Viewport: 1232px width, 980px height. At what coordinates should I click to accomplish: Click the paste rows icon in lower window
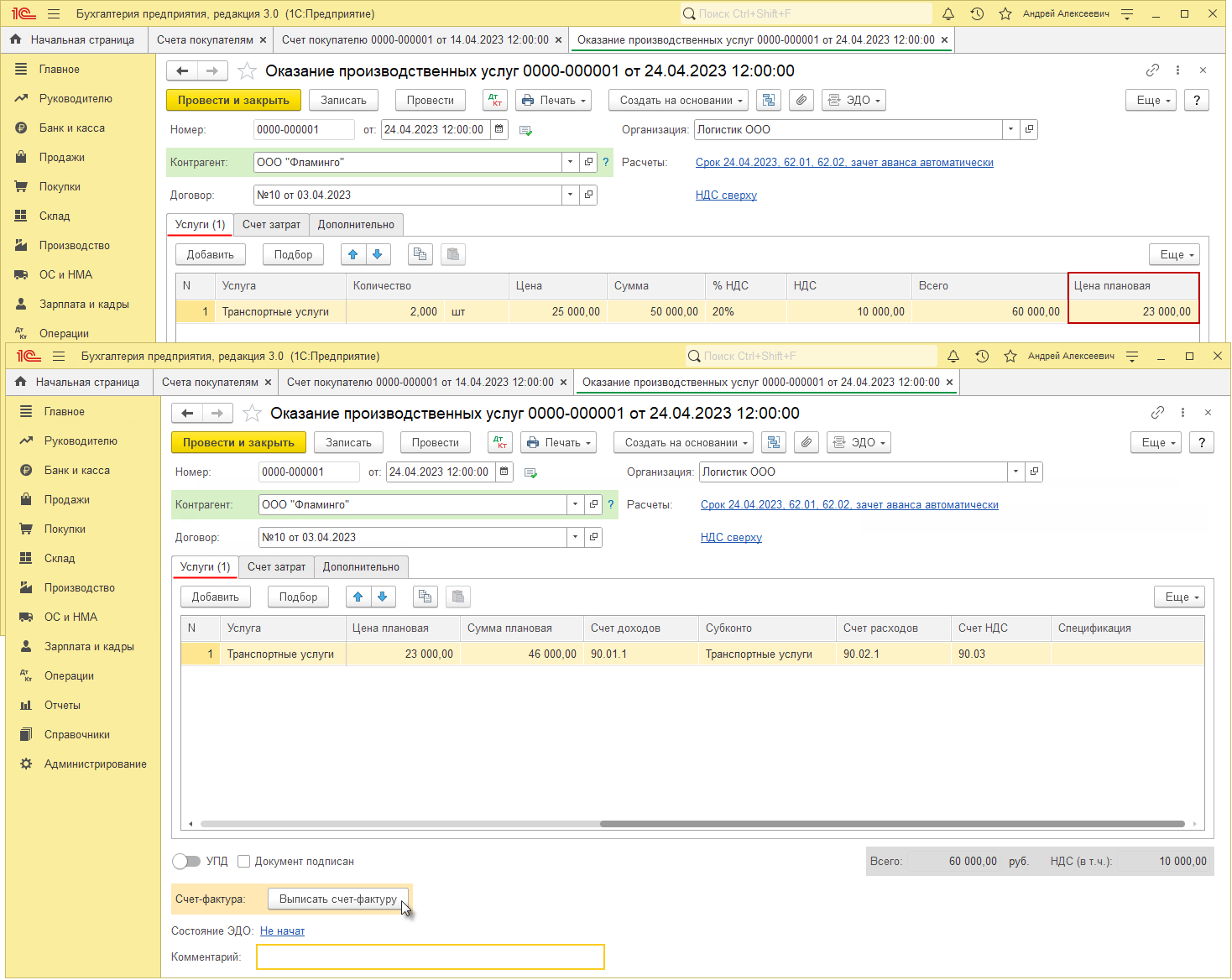[x=458, y=597]
